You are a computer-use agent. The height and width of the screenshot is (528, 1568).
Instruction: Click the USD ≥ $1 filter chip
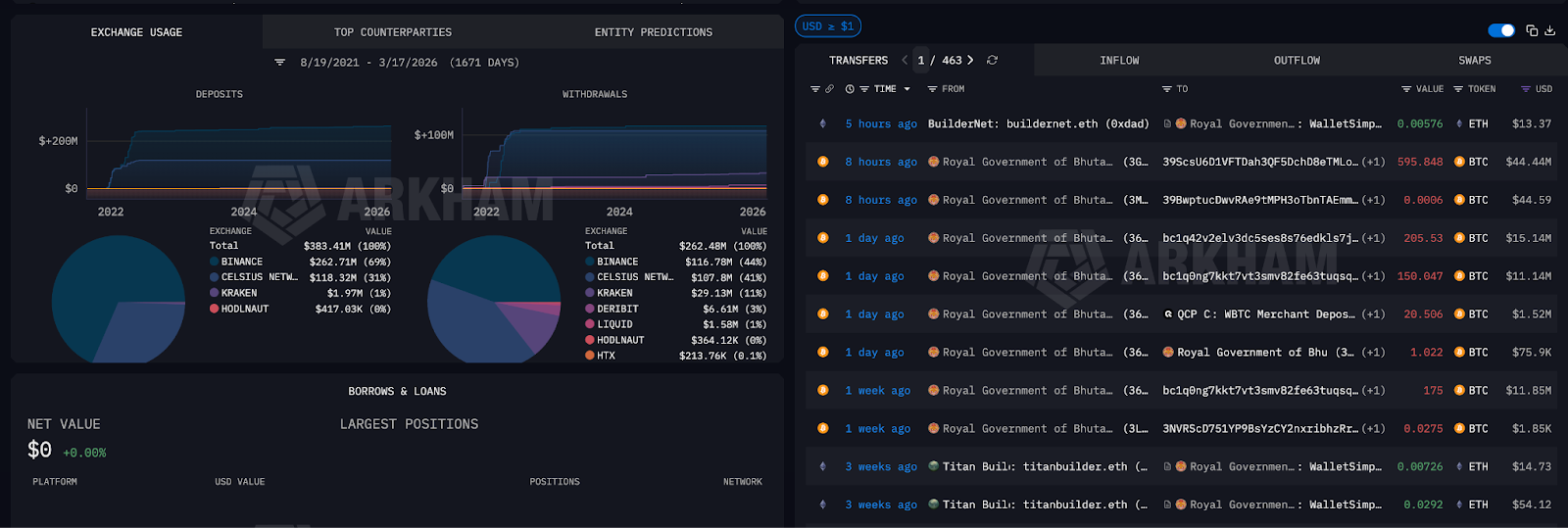tap(828, 26)
